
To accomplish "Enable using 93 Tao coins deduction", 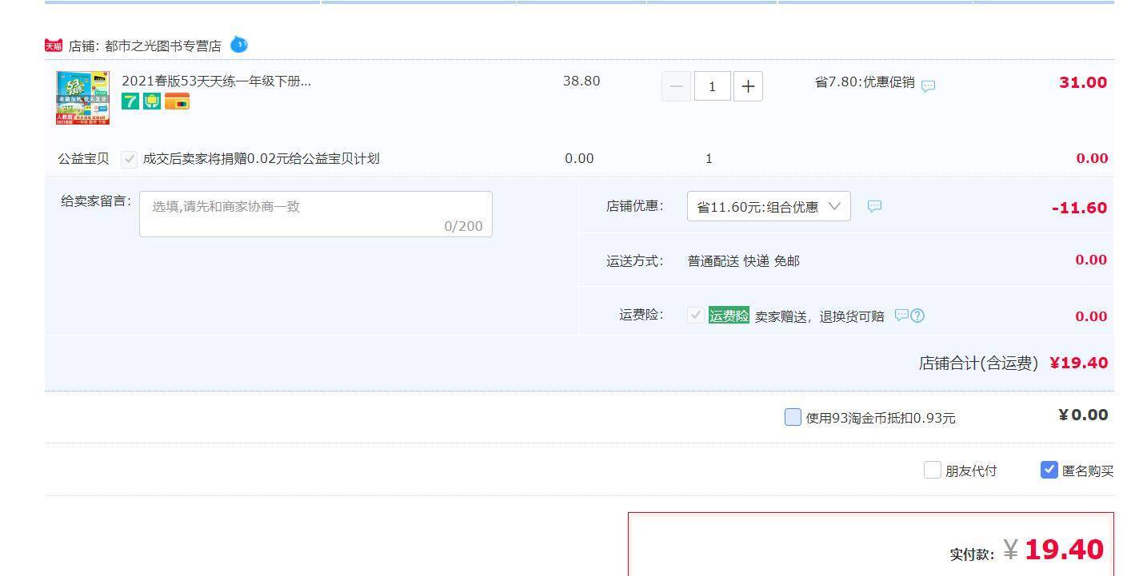I will [x=793, y=417].
